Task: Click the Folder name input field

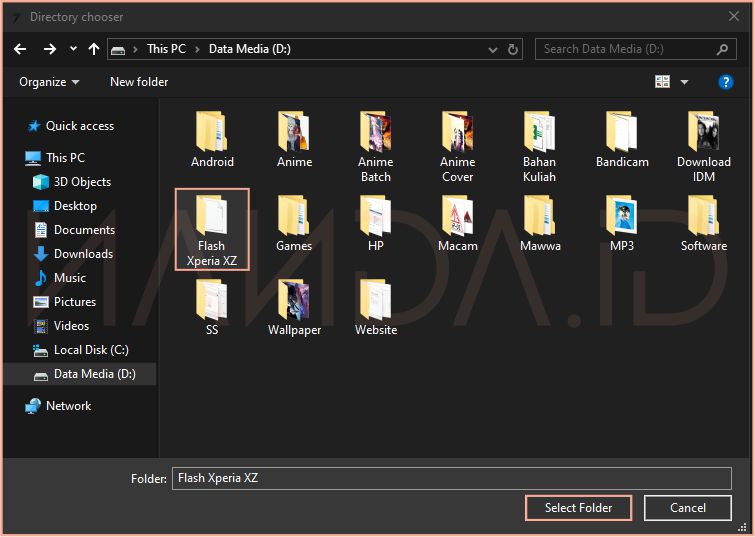Action: (451, 478)
